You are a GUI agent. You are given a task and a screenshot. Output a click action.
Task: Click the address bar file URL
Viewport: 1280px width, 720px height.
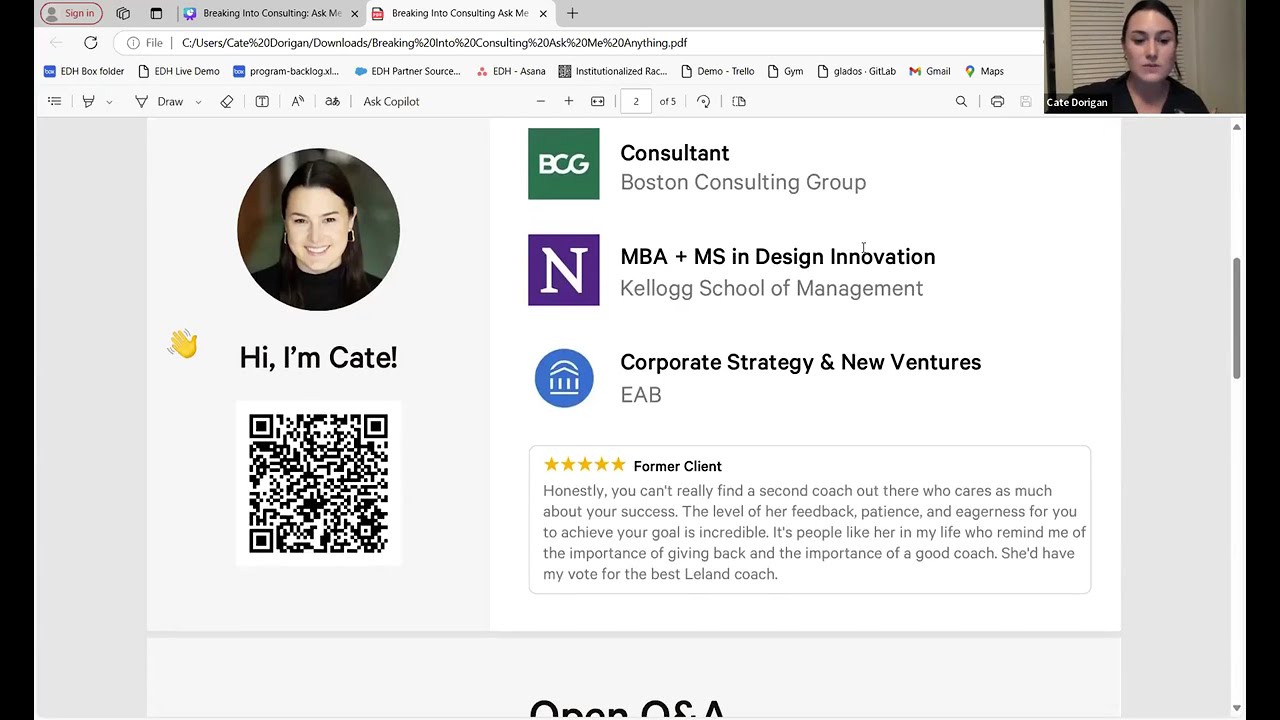(434, 43)
